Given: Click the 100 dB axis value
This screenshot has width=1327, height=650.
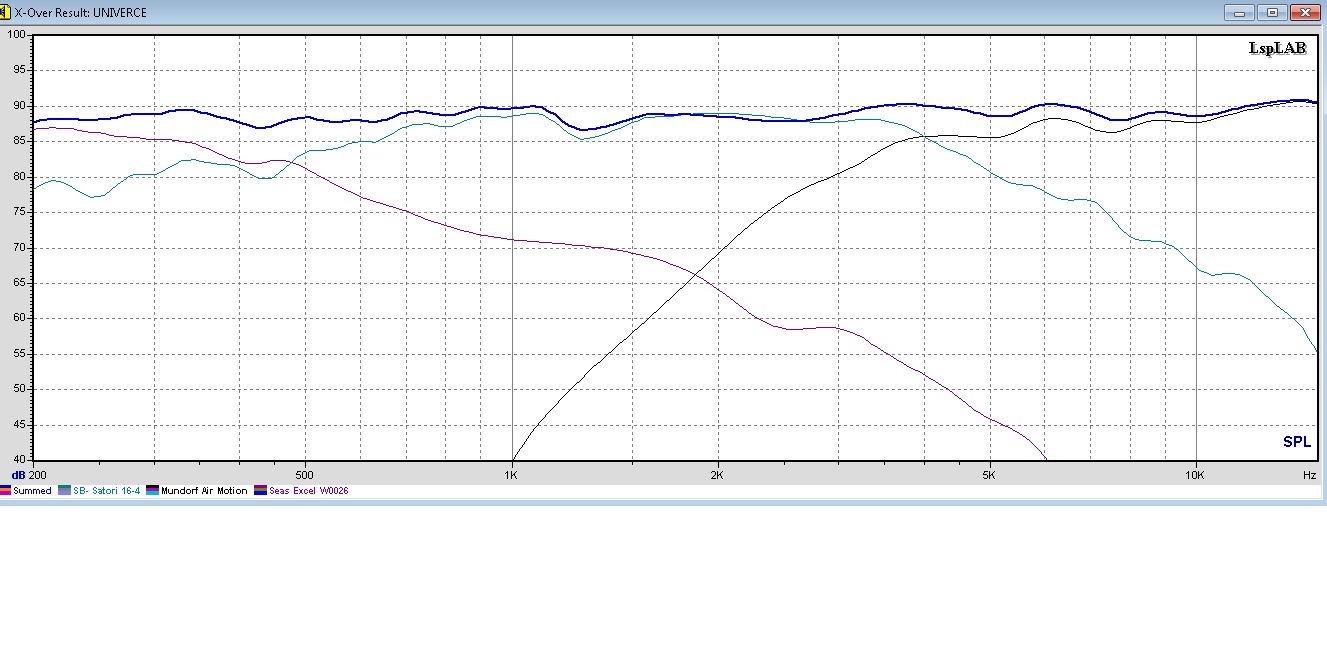Looking at the screenshot, I should pos(16,35).
